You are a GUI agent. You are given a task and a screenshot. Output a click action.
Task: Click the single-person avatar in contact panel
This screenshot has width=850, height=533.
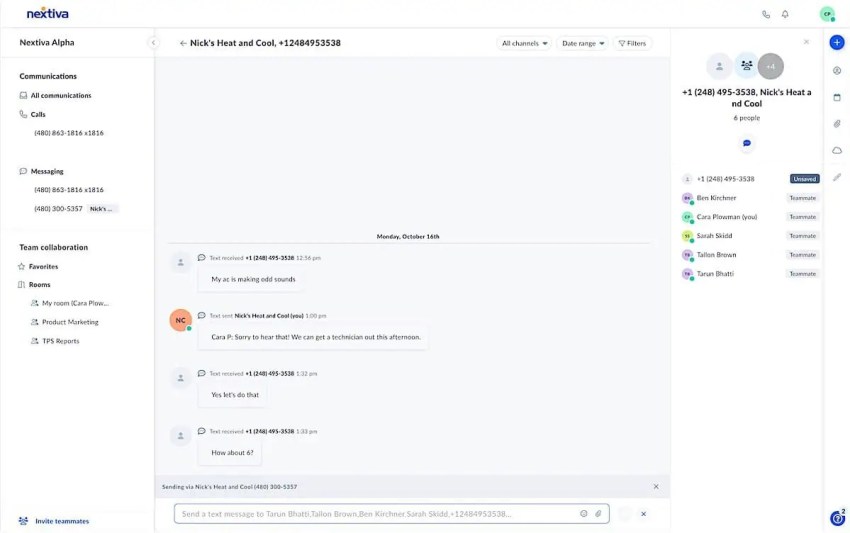coord(719,66)
